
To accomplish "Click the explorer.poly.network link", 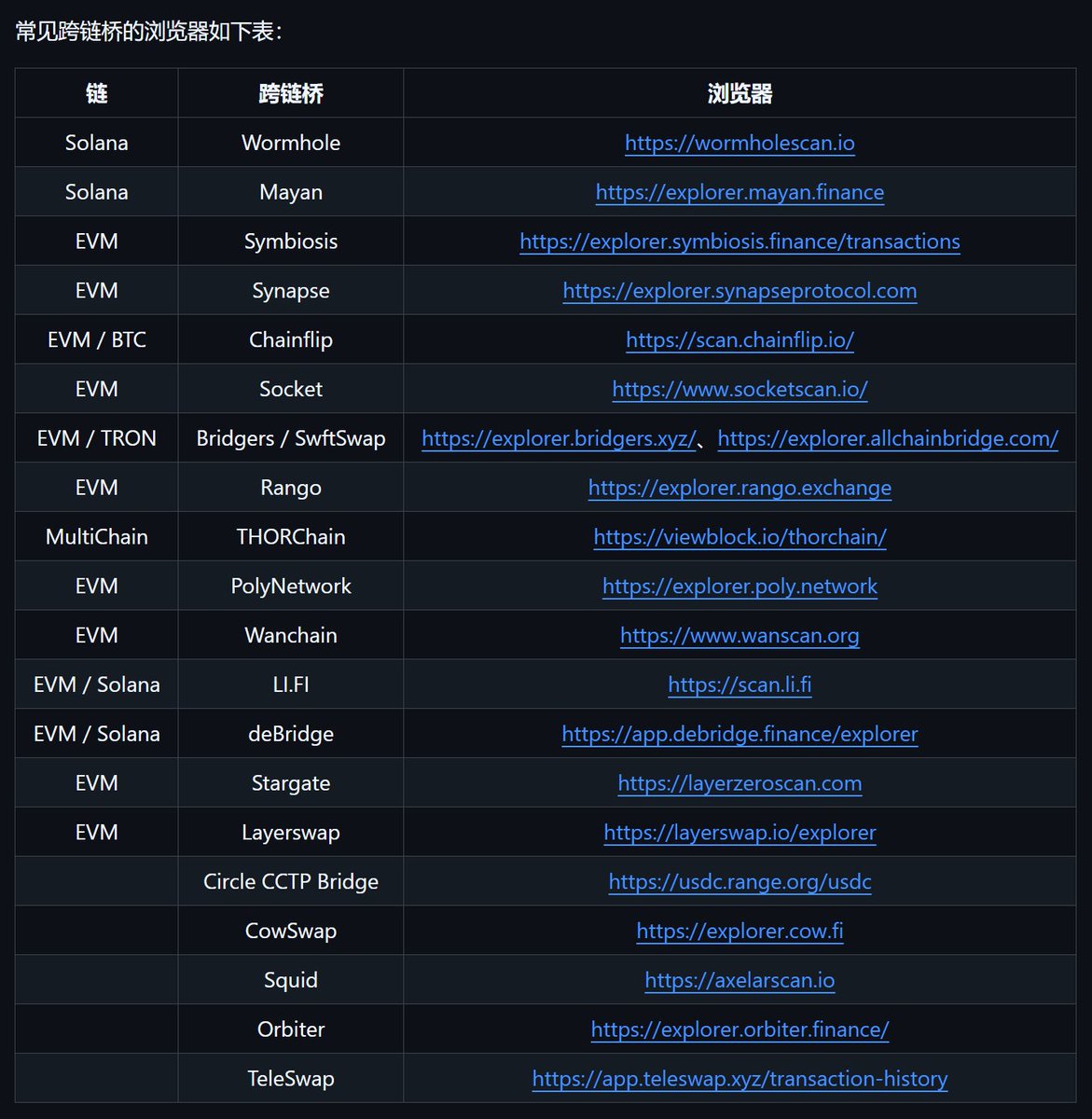I will pyautogui.click(x=740, y=587).
